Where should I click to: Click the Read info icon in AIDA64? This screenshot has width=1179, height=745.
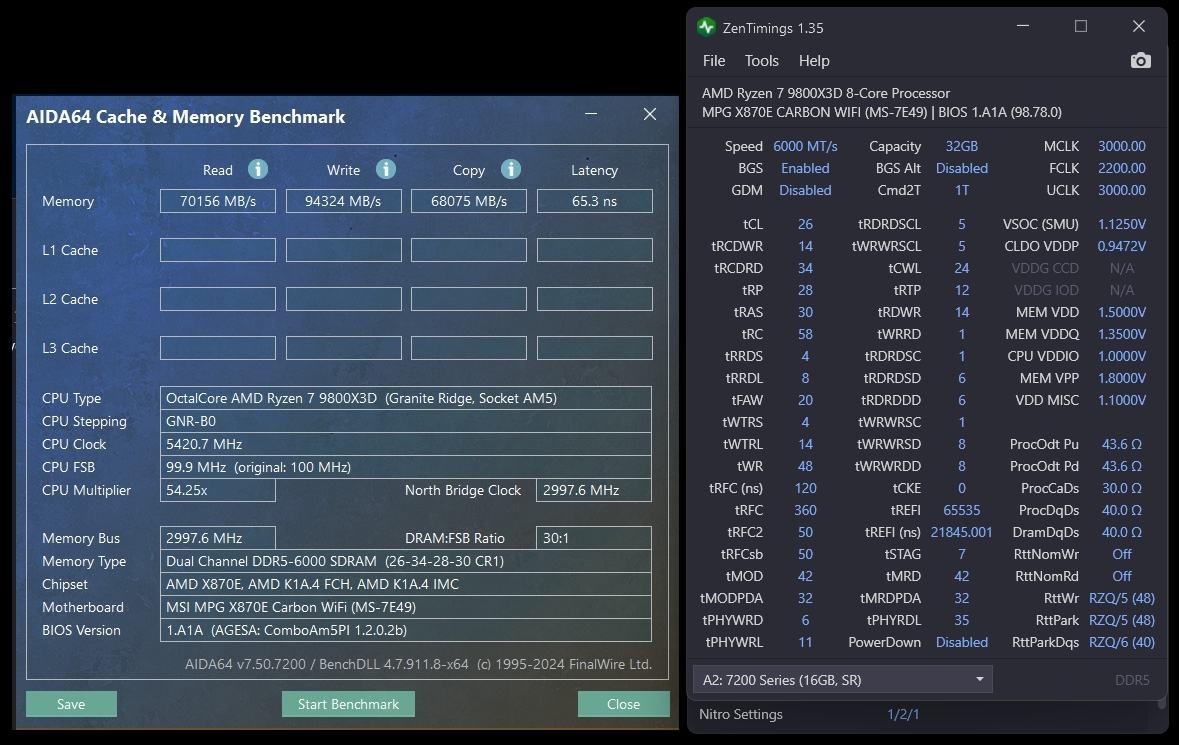258,169
